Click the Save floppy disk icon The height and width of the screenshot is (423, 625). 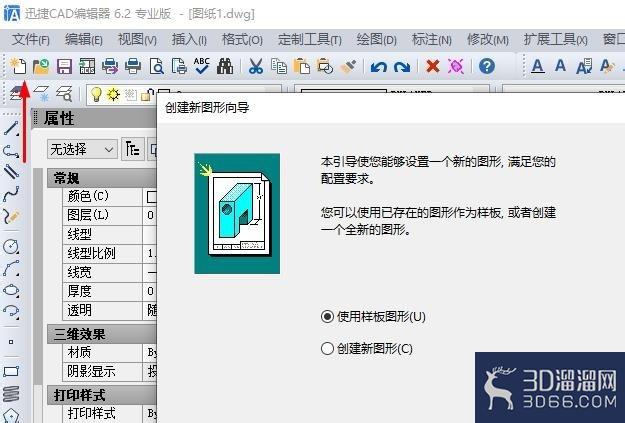point(64,66)
